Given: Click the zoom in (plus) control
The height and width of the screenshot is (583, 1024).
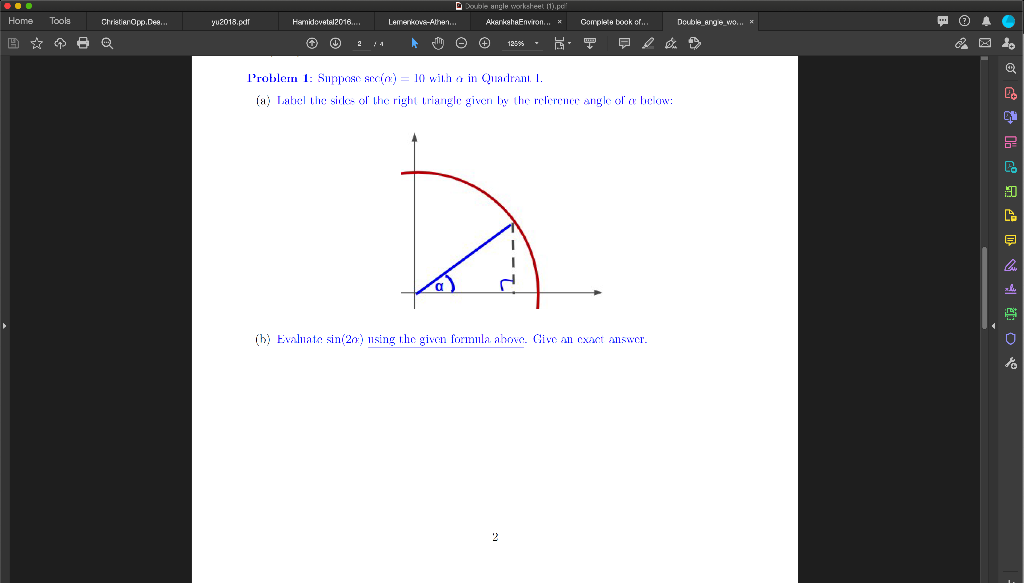Looking at the screenshot, I should coord(483,43).
